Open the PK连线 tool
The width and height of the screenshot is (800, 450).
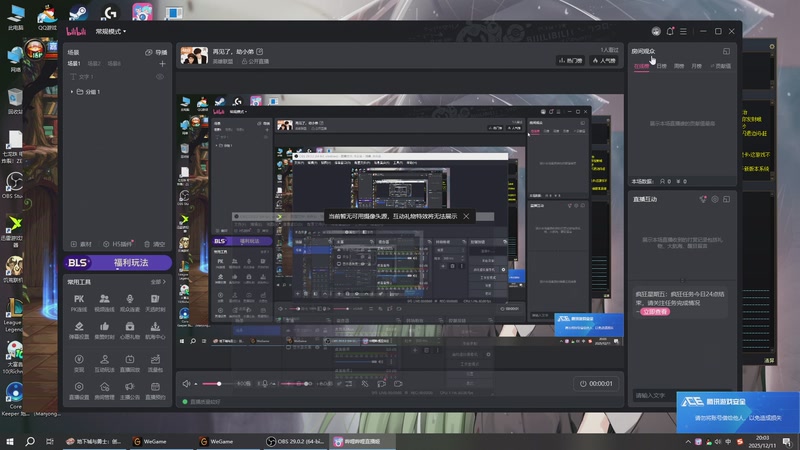point(79,303)
